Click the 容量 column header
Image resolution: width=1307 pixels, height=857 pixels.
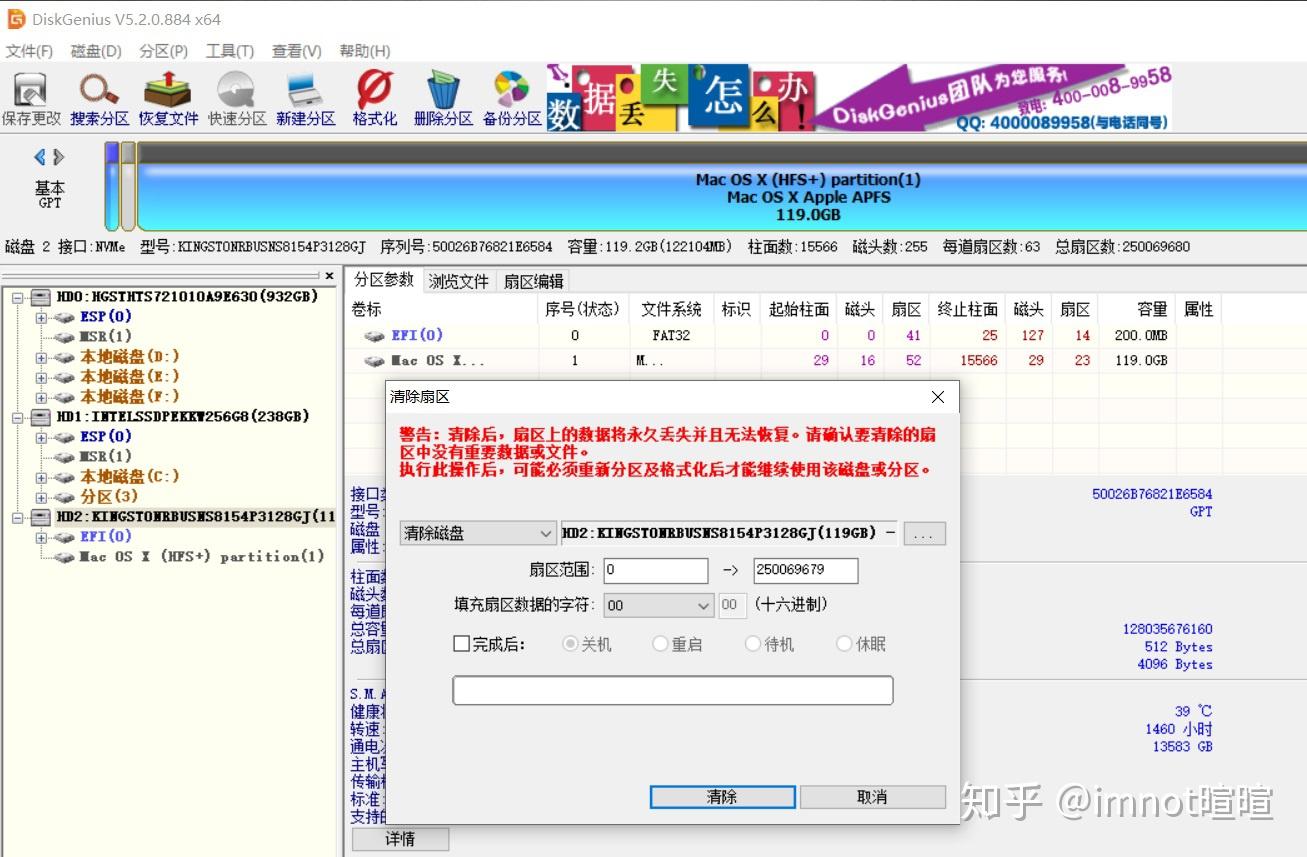point(1136,309)
